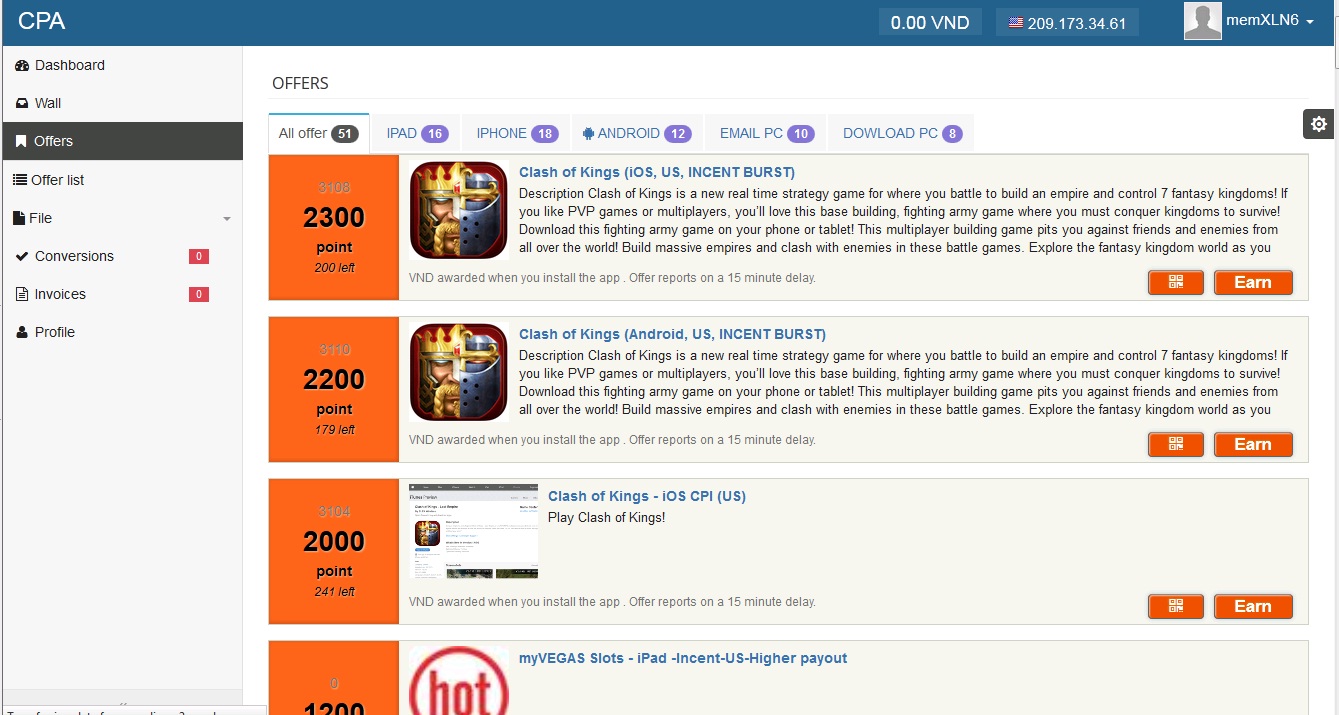
Task: Expand the File sidebar menu
Action: click(x=122, y=218)
